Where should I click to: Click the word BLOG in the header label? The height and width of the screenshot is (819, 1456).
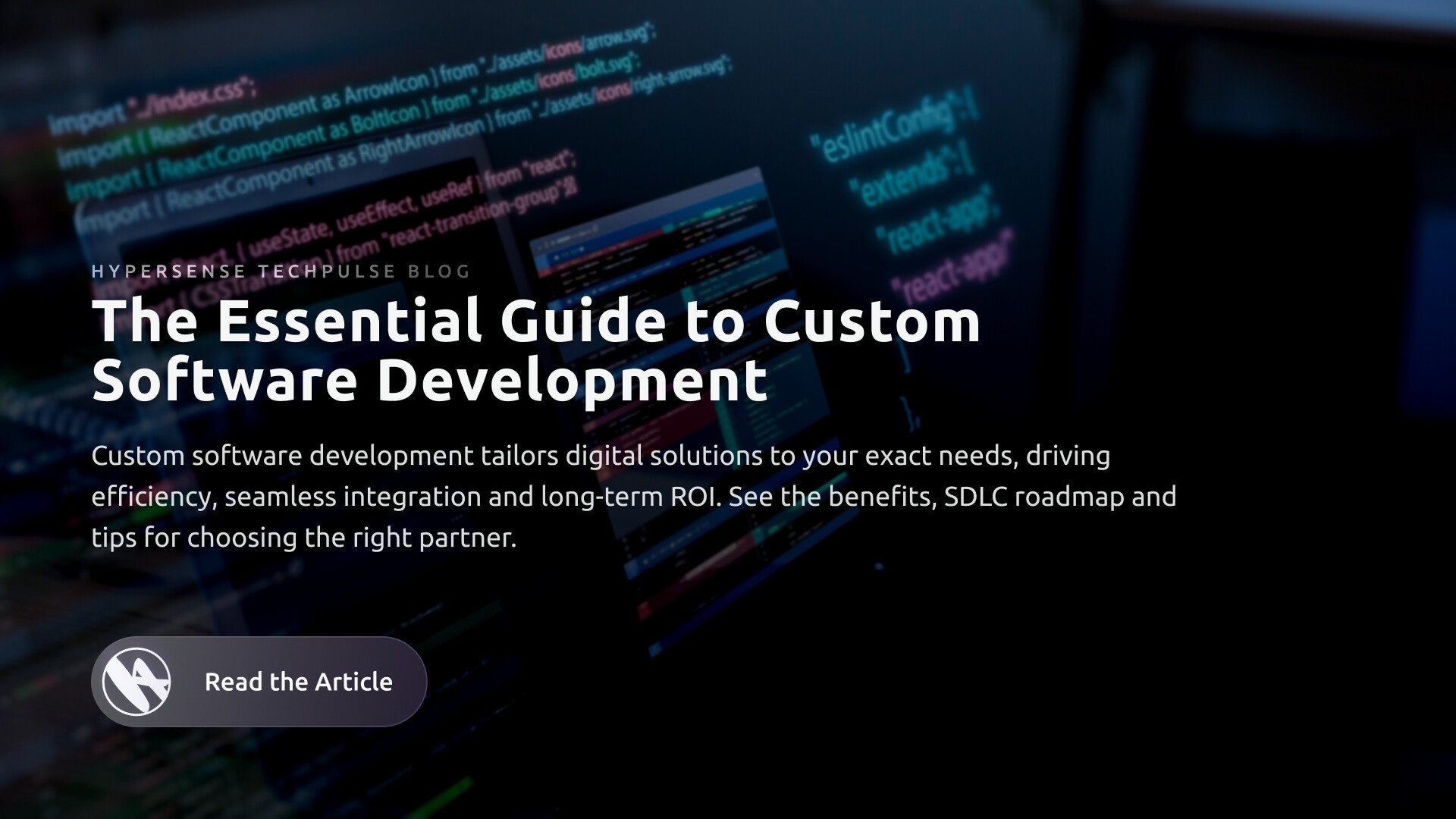(x=438, y=271)
